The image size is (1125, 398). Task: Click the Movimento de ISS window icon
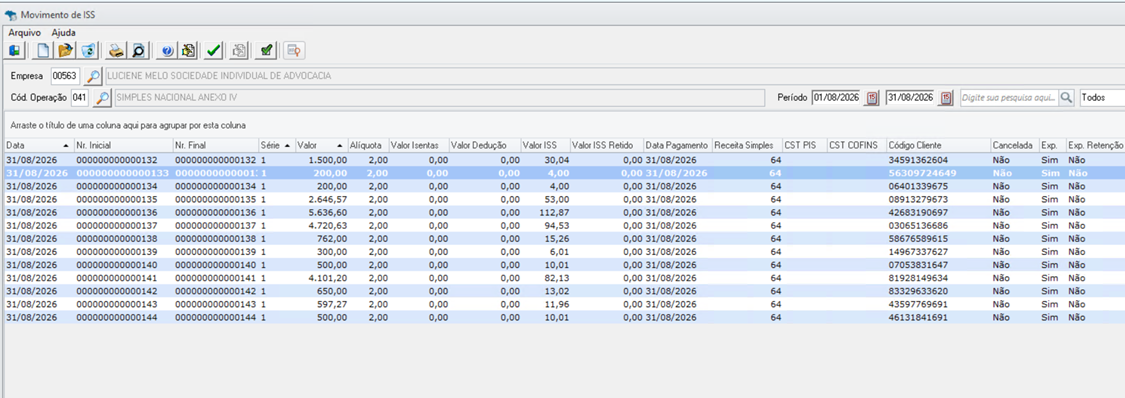click(x=11, y=14)
